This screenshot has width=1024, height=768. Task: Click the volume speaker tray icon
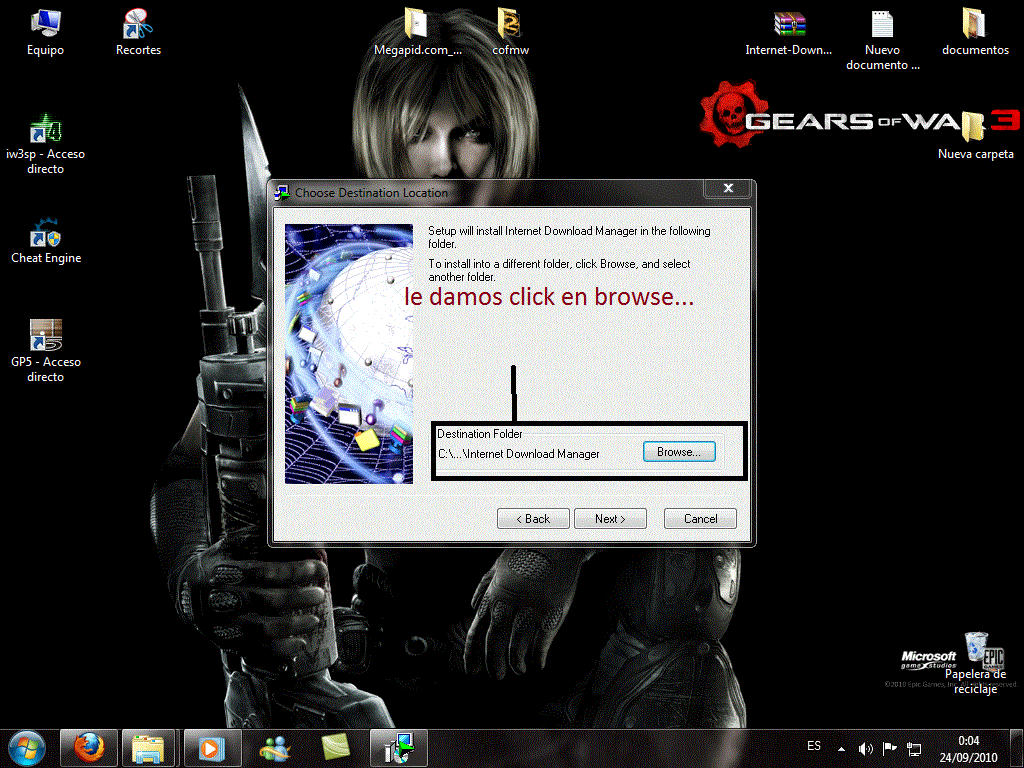(x=865, y=748)
